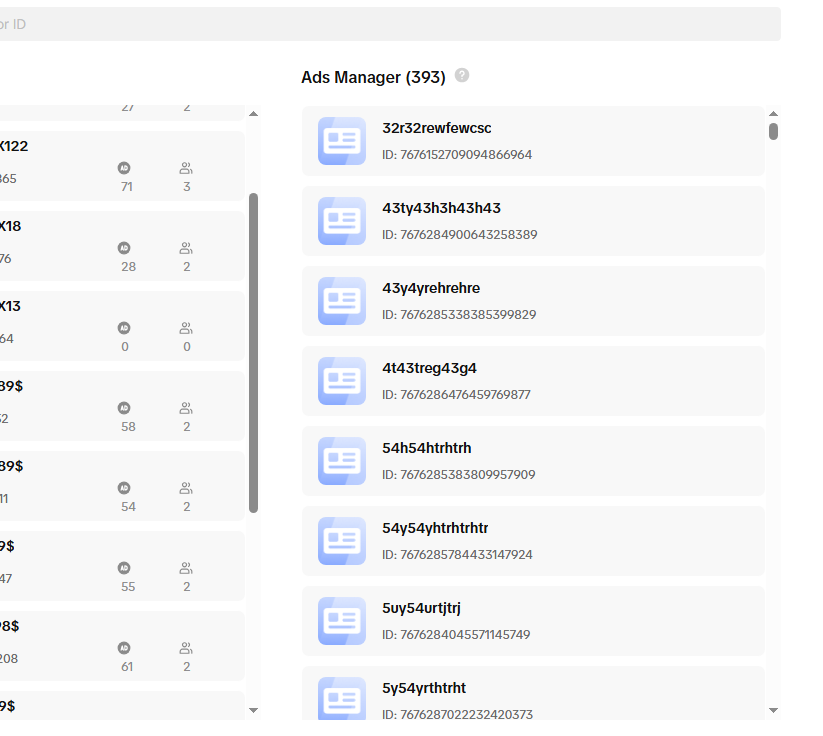The image size is (823, 736).
Task: Click the help icon beside Ads Manager (393)
Action: [x=462, y=76]
